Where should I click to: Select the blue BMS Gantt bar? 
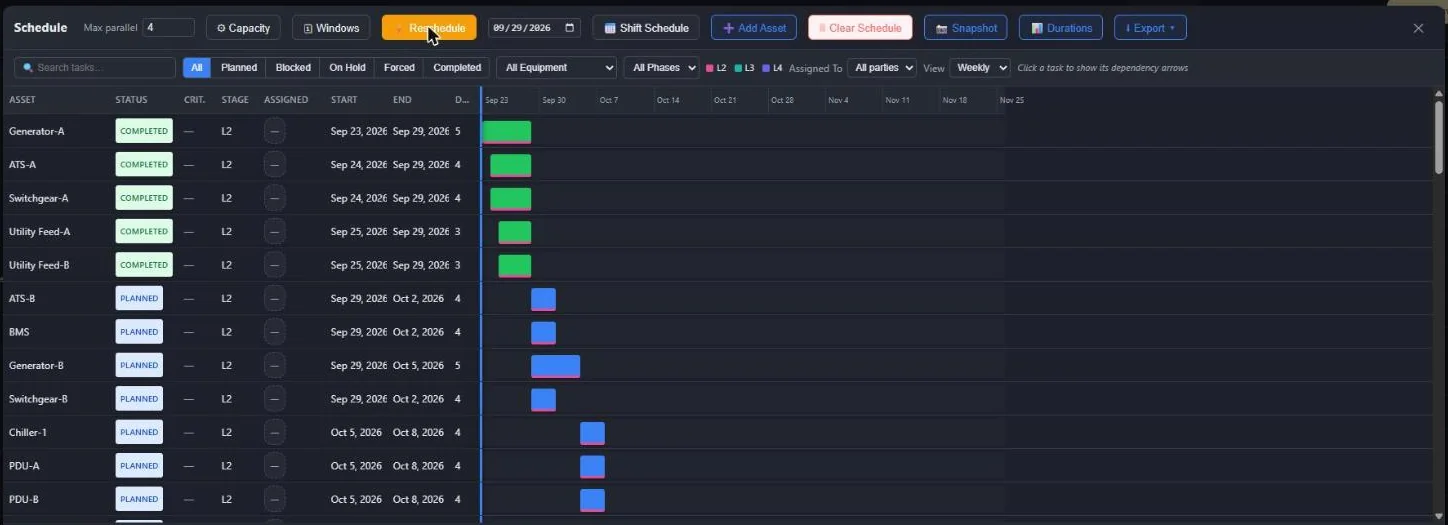(x=544, y=332)
